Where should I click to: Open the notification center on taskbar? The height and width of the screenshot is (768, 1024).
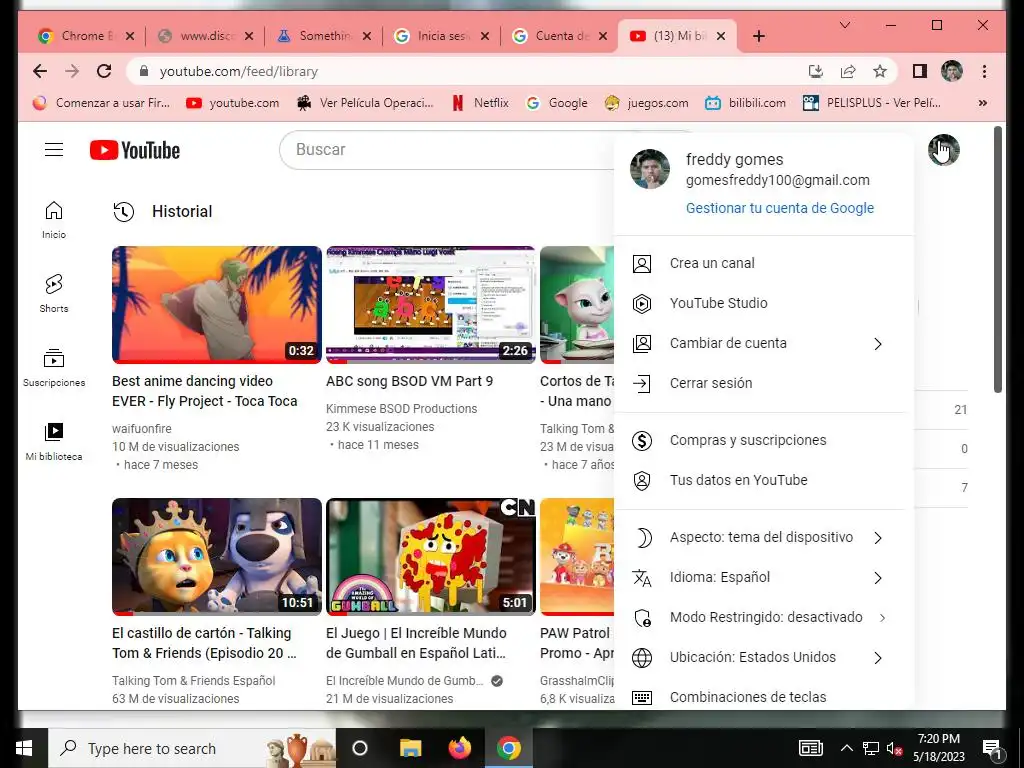point(992,748)
